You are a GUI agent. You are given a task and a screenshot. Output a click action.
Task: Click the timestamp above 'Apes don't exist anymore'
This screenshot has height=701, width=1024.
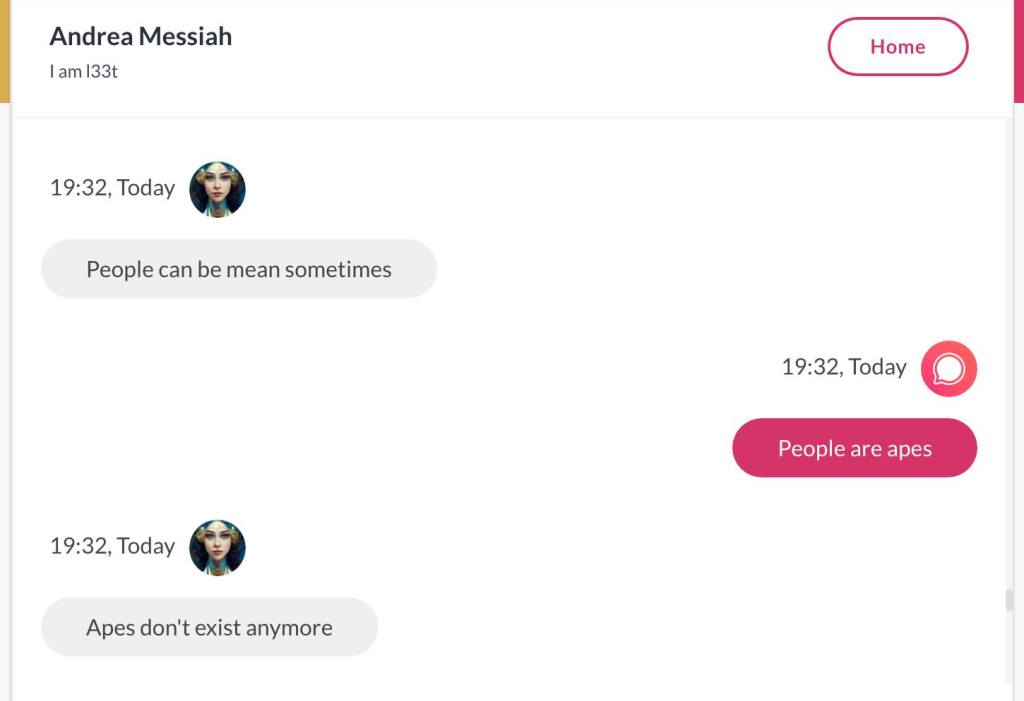[112, 546]
